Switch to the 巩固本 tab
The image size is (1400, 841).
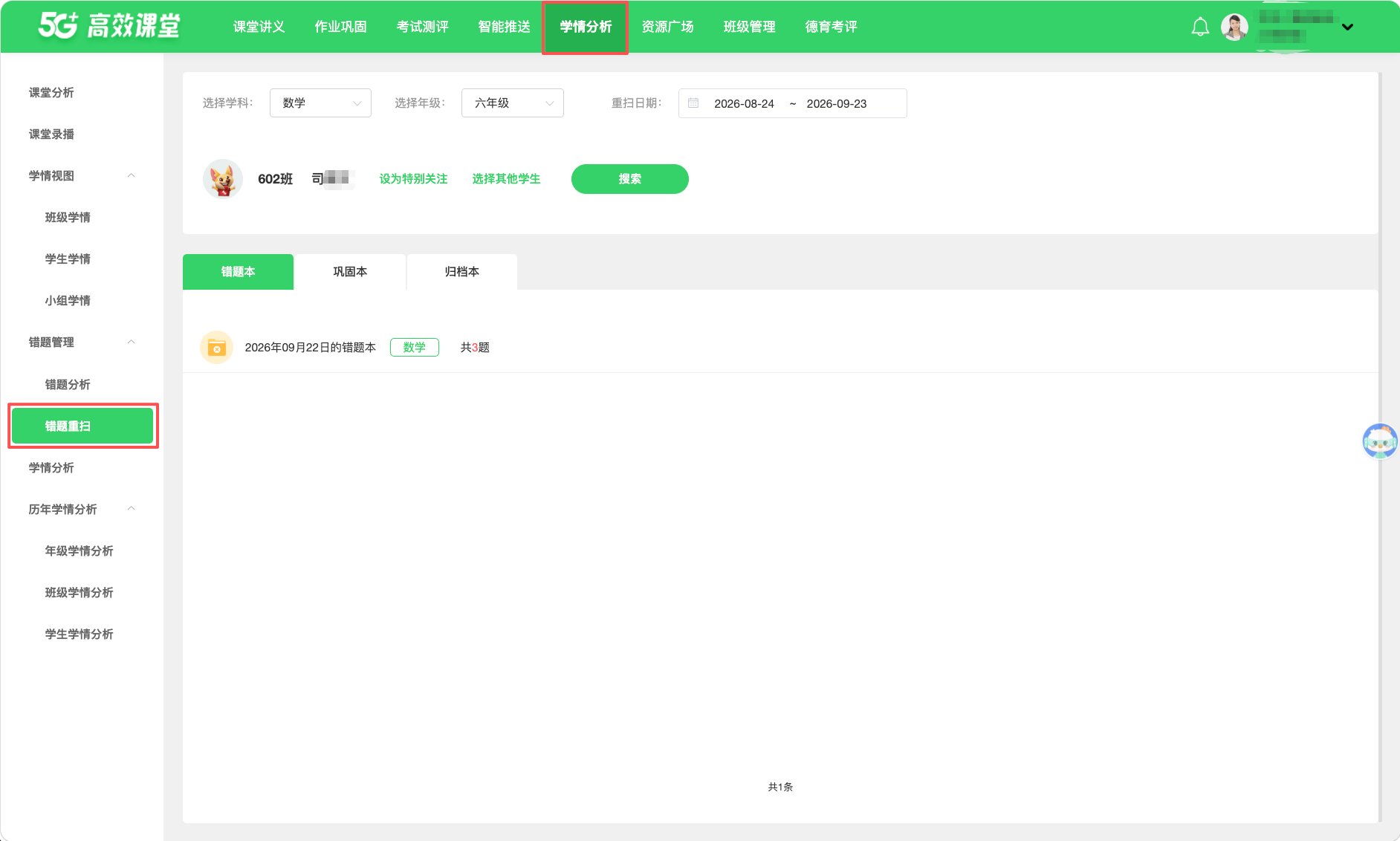[350, 272]
